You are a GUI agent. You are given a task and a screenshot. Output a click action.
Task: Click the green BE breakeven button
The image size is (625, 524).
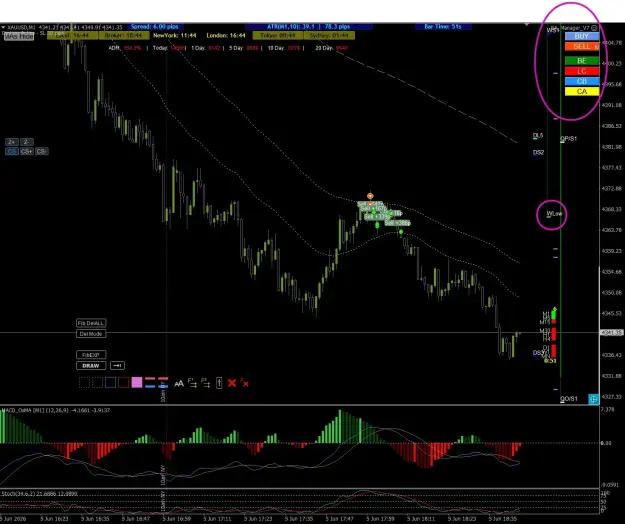[x=582, y=61]
